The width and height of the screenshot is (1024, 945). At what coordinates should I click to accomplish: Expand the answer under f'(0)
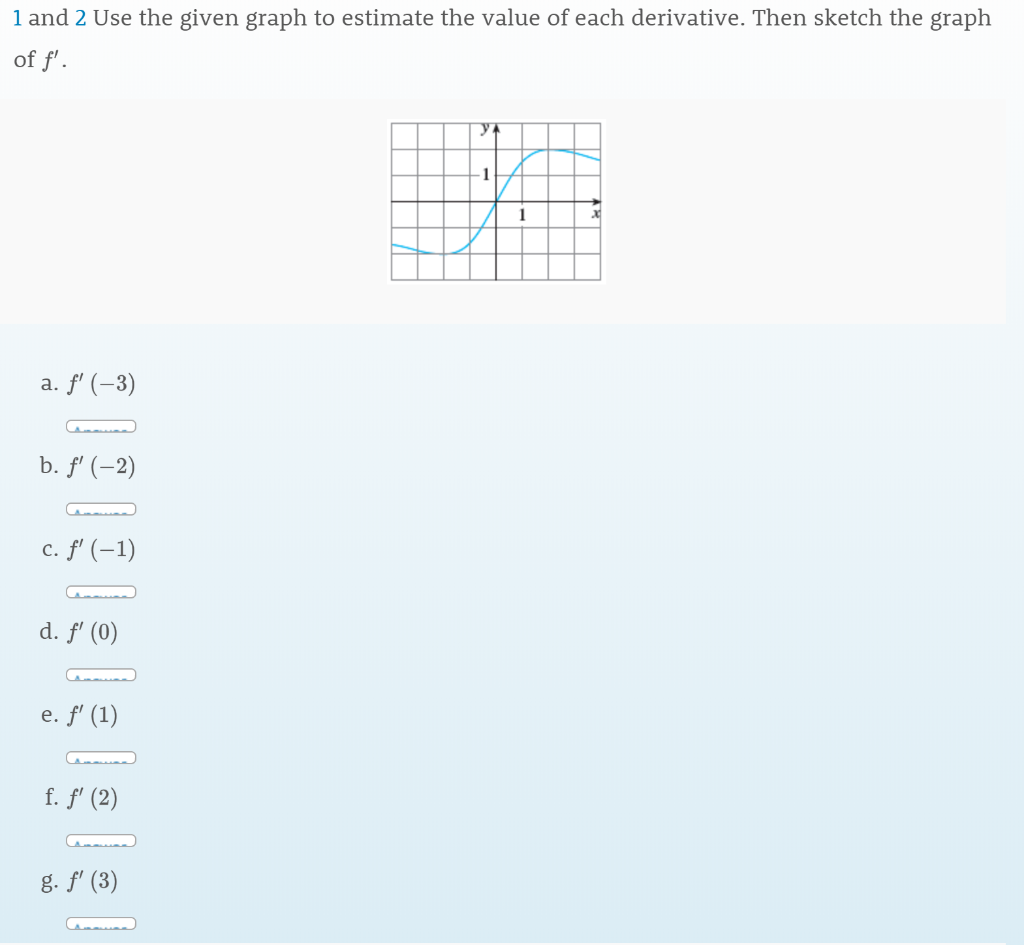click(x=101, y=674)
